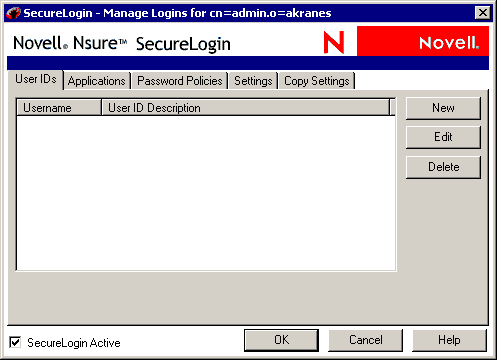This screenshot has width=497, height=360.
Task: Open Help for SecureLogin
Action: tap(449, 340)
